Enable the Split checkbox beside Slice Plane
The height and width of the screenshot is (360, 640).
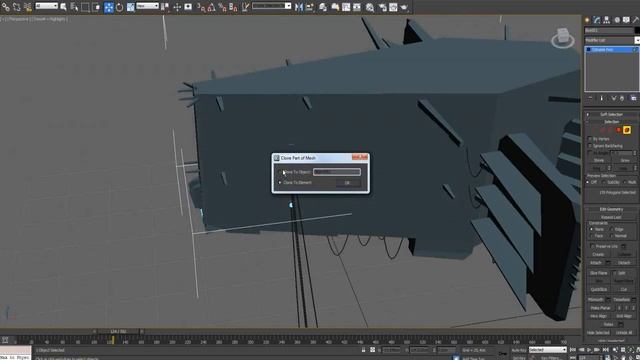point(615,273)
